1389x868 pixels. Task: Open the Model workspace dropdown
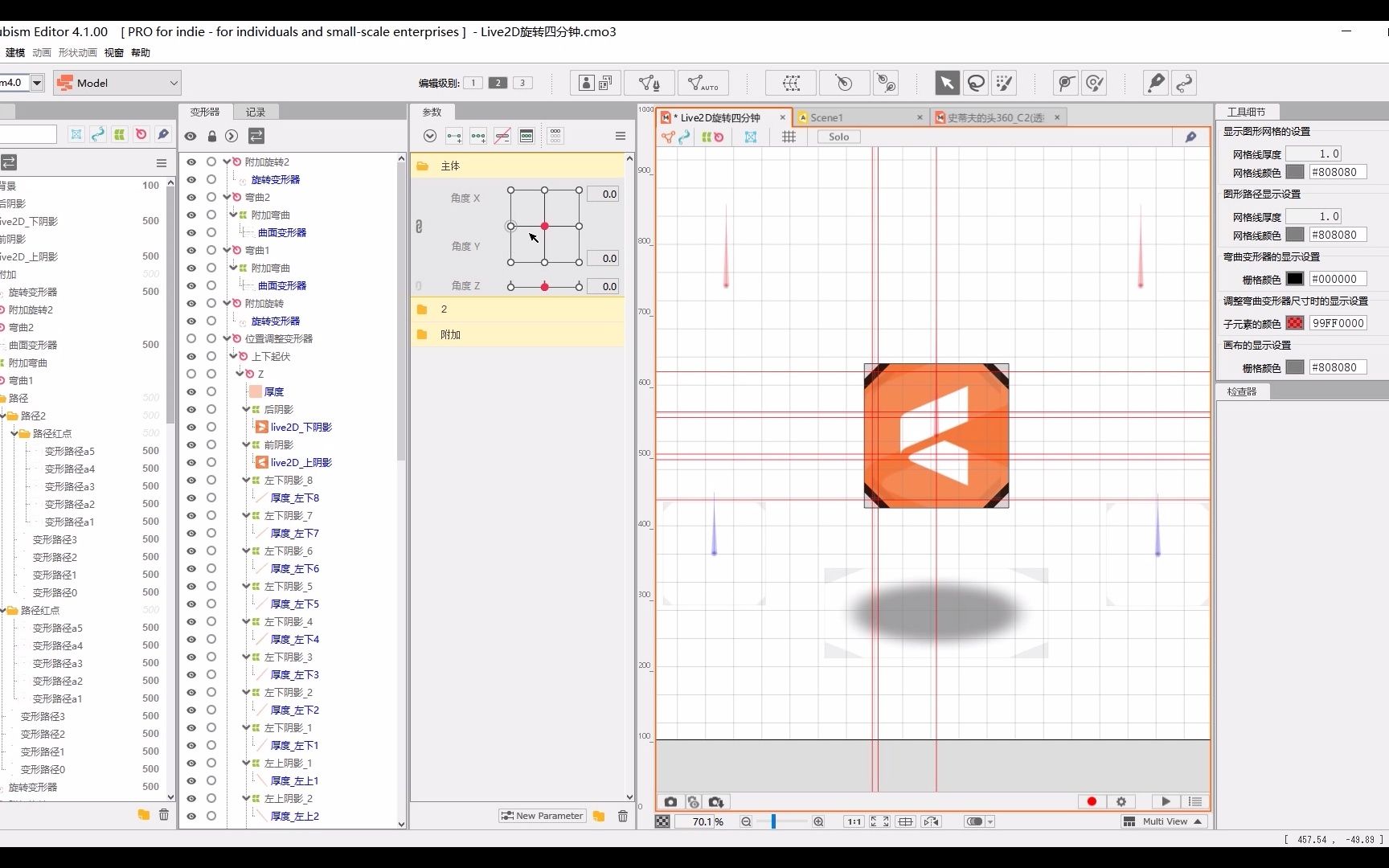[x=117, y=83]
